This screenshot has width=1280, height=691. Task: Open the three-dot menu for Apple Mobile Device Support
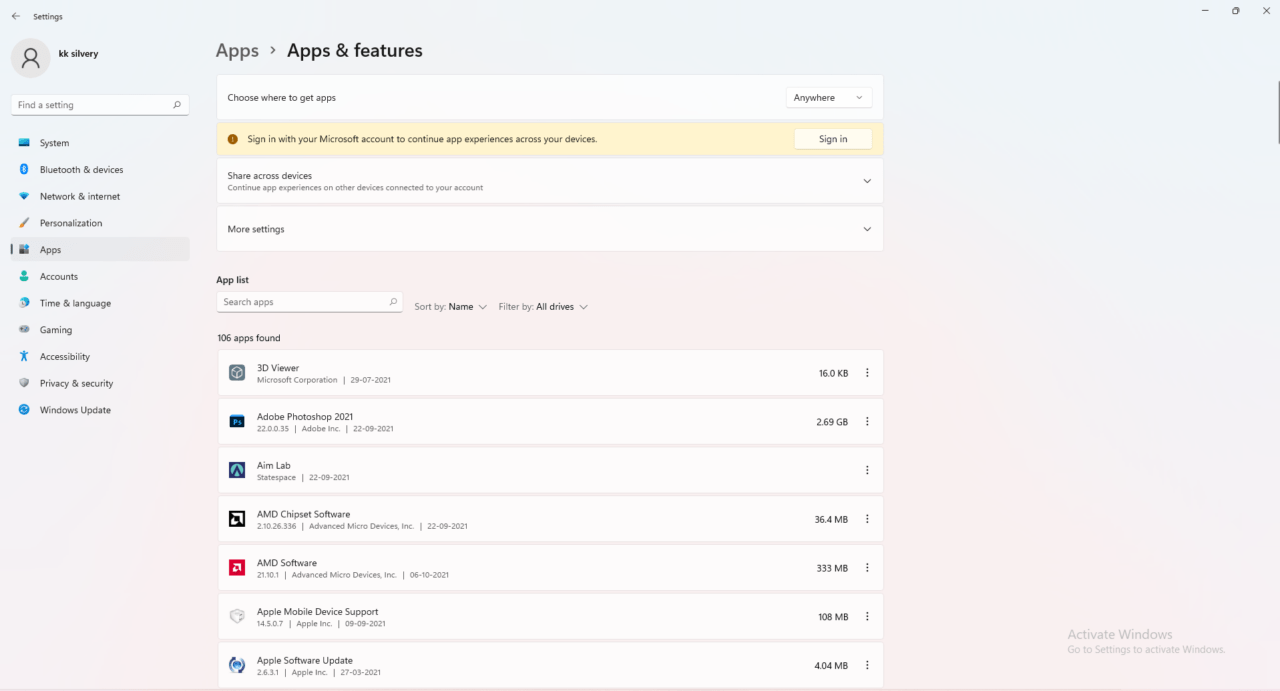pyautogui.click(x=867, y=617)
